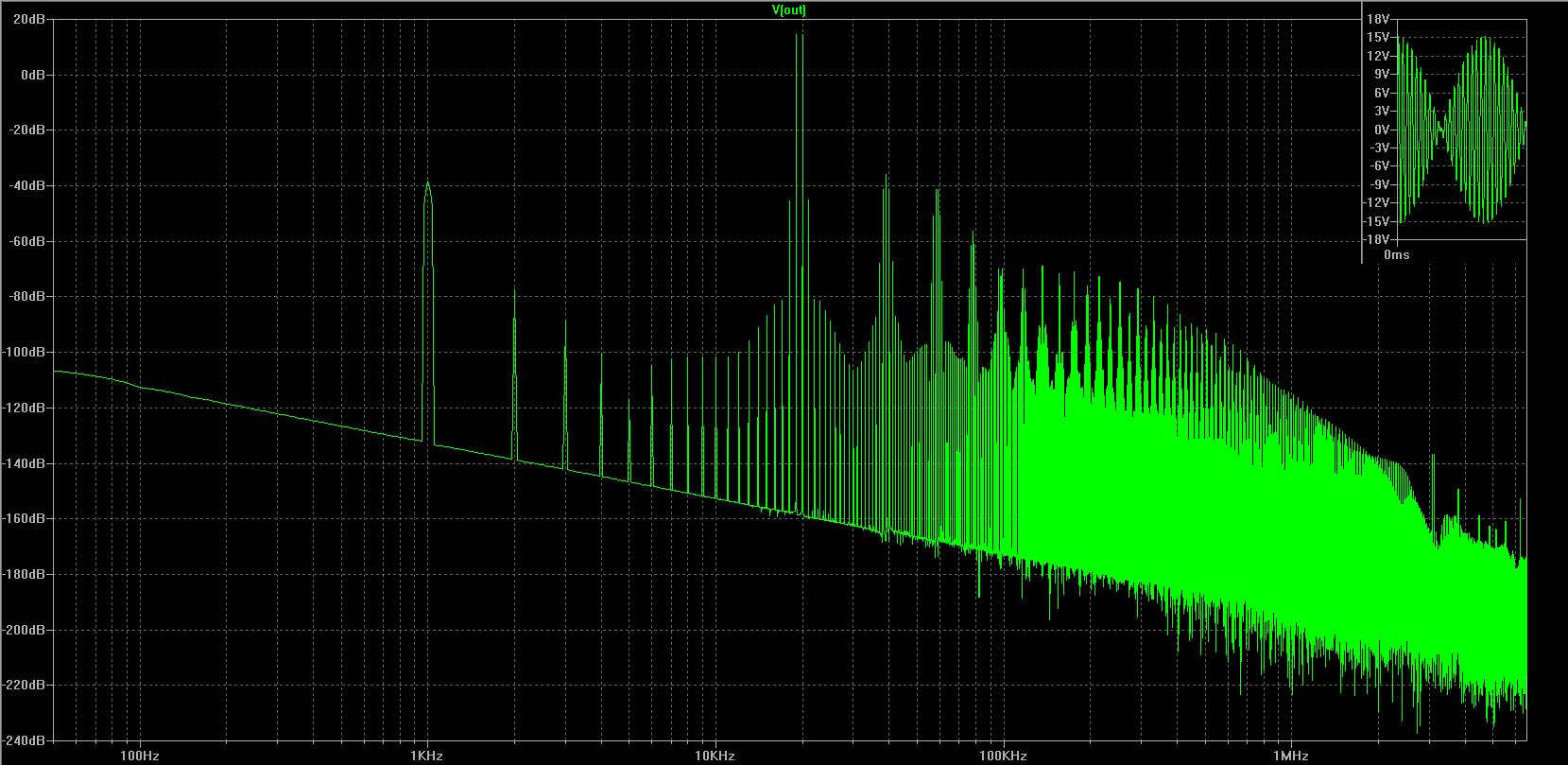Image resolution: width=1568 pixels, height=765 pixels.
Task: Click the 0ms time label in inset
Action: pos(1396,255)
